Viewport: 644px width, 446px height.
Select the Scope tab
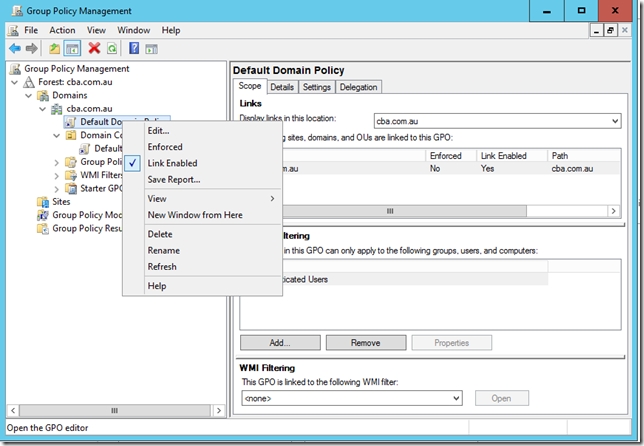250,86
